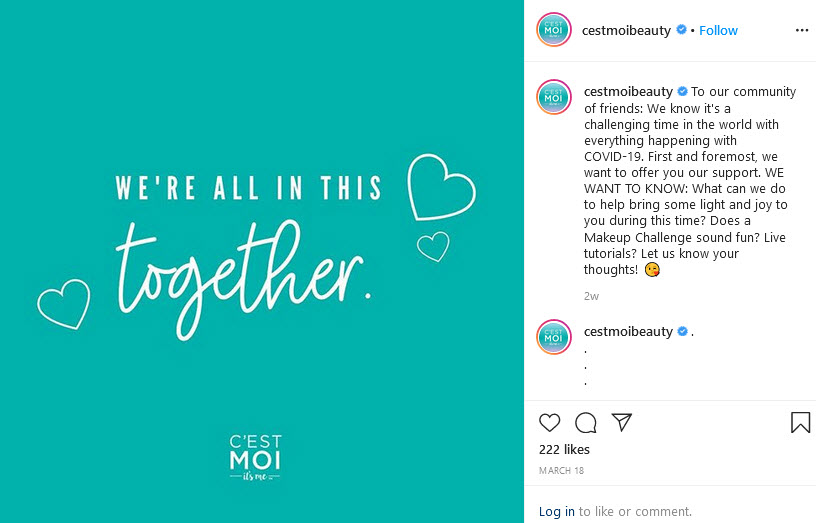This screenshot has width=816, height=523.
Task: Click the cestmoibeauty username in the caption
Action: (628, 92)
